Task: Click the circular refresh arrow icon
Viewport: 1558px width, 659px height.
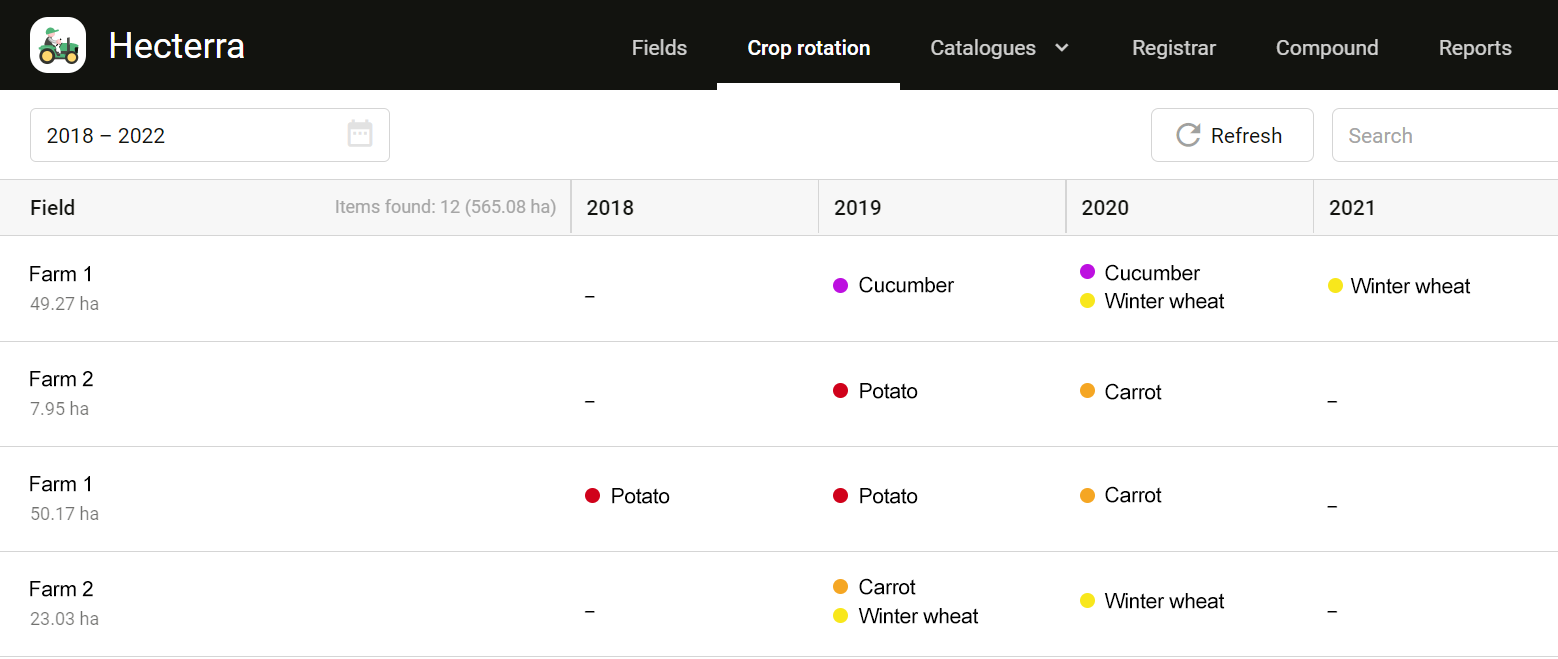Action: [x=1188, y=135]
